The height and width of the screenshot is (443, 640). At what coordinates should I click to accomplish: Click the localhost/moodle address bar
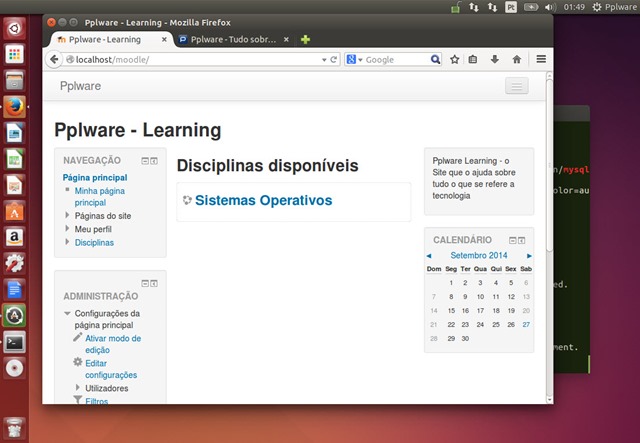[x=192, y=60]
